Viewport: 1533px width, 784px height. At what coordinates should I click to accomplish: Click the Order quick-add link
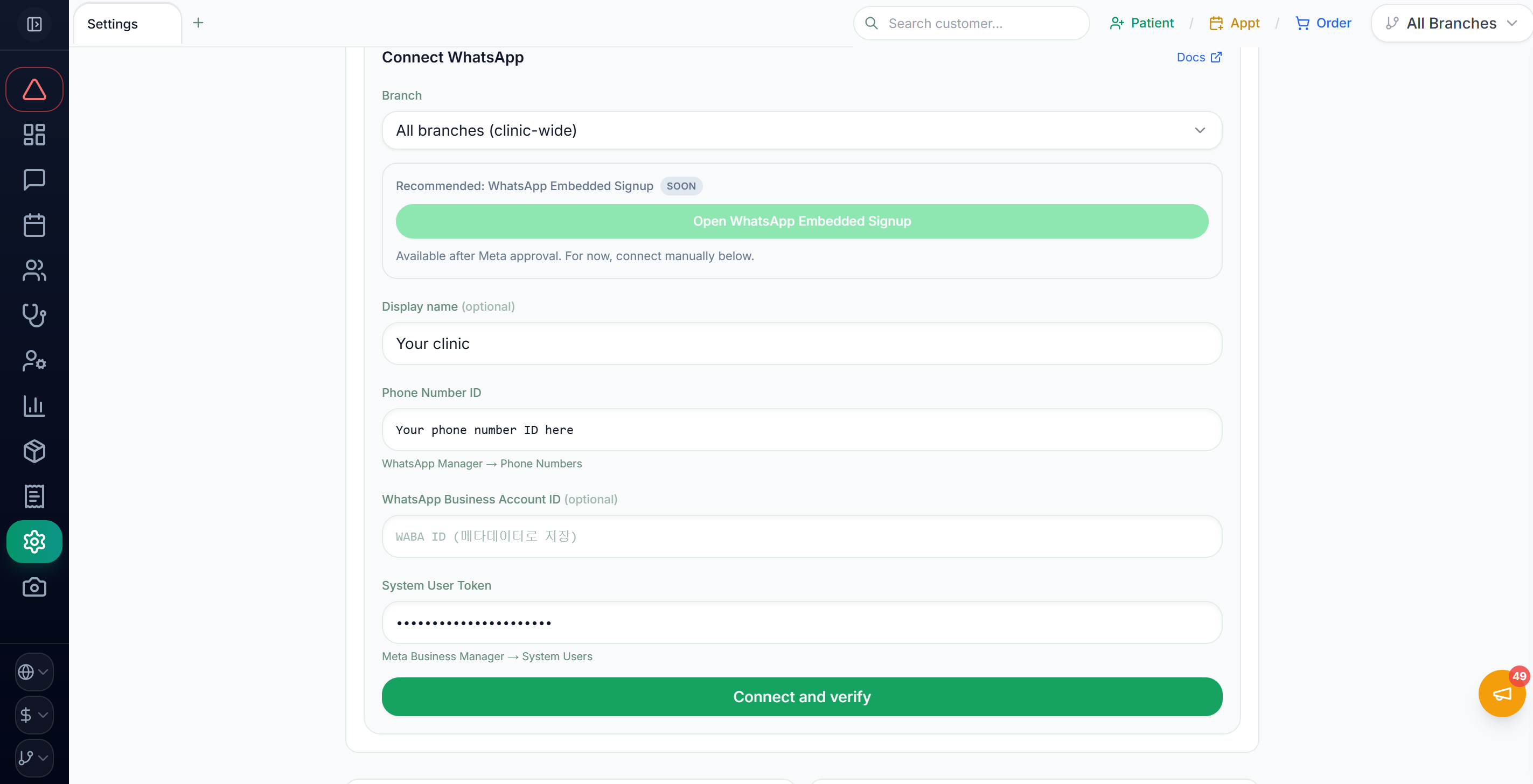coord(1323,23)
